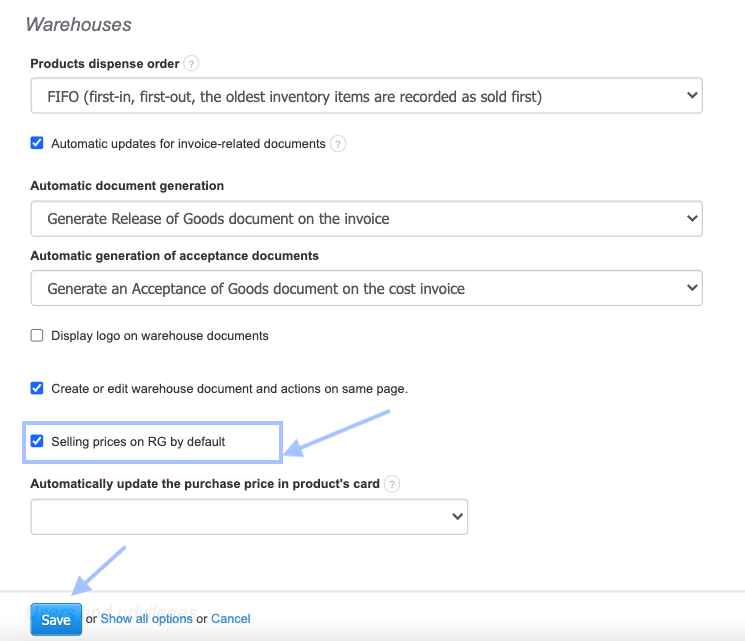This screenshot has height=641, width=745.
Task: Open help tooltip for Automatic updates checkbox
Action: coord(338,144)
